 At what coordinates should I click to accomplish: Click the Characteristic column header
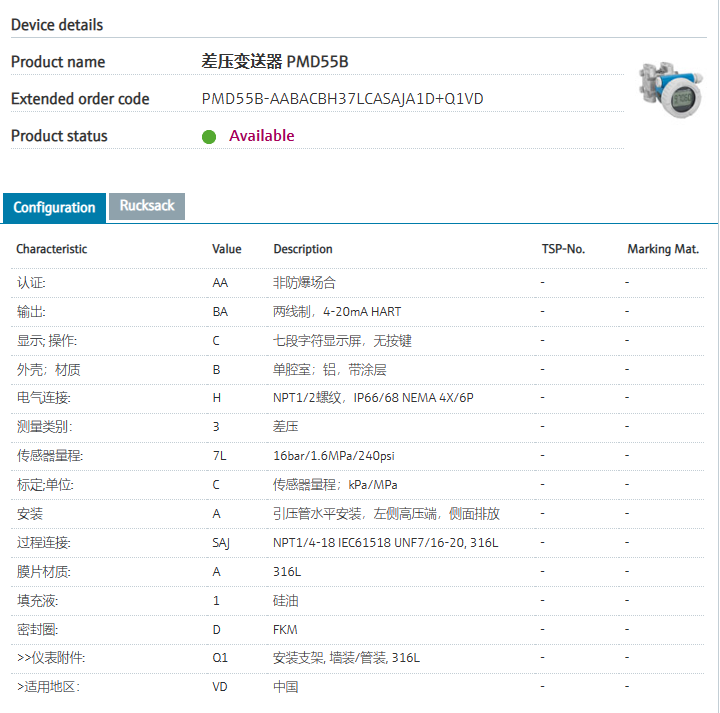[51, 249]
